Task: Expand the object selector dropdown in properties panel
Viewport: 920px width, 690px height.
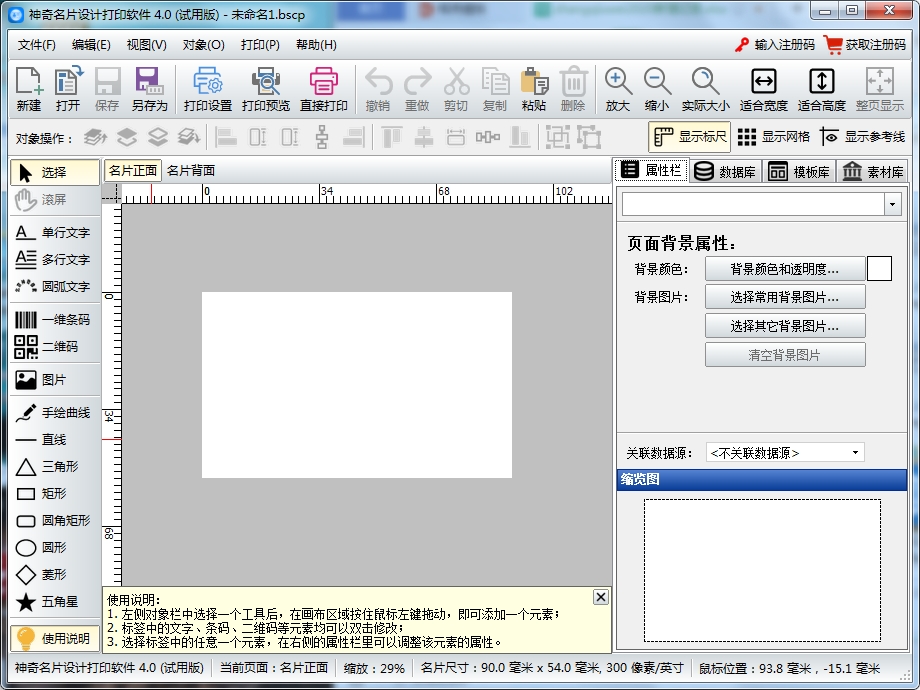Action: 891,204
